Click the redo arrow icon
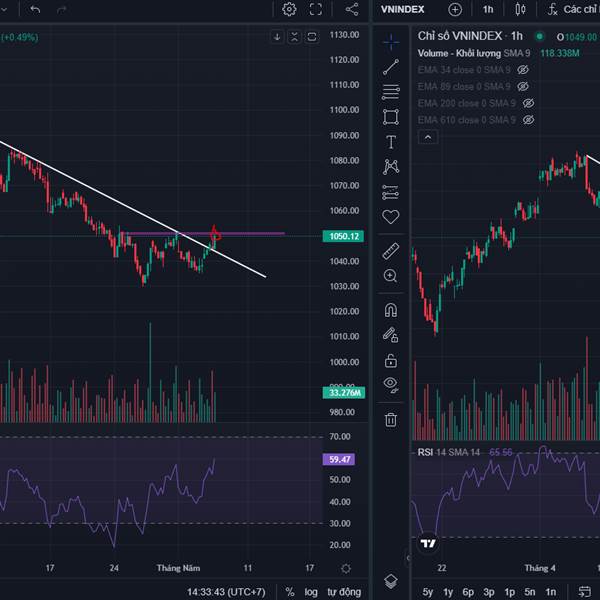Image resolution: width=600 pixels, height=600 pixels. (x=62, y=9)
